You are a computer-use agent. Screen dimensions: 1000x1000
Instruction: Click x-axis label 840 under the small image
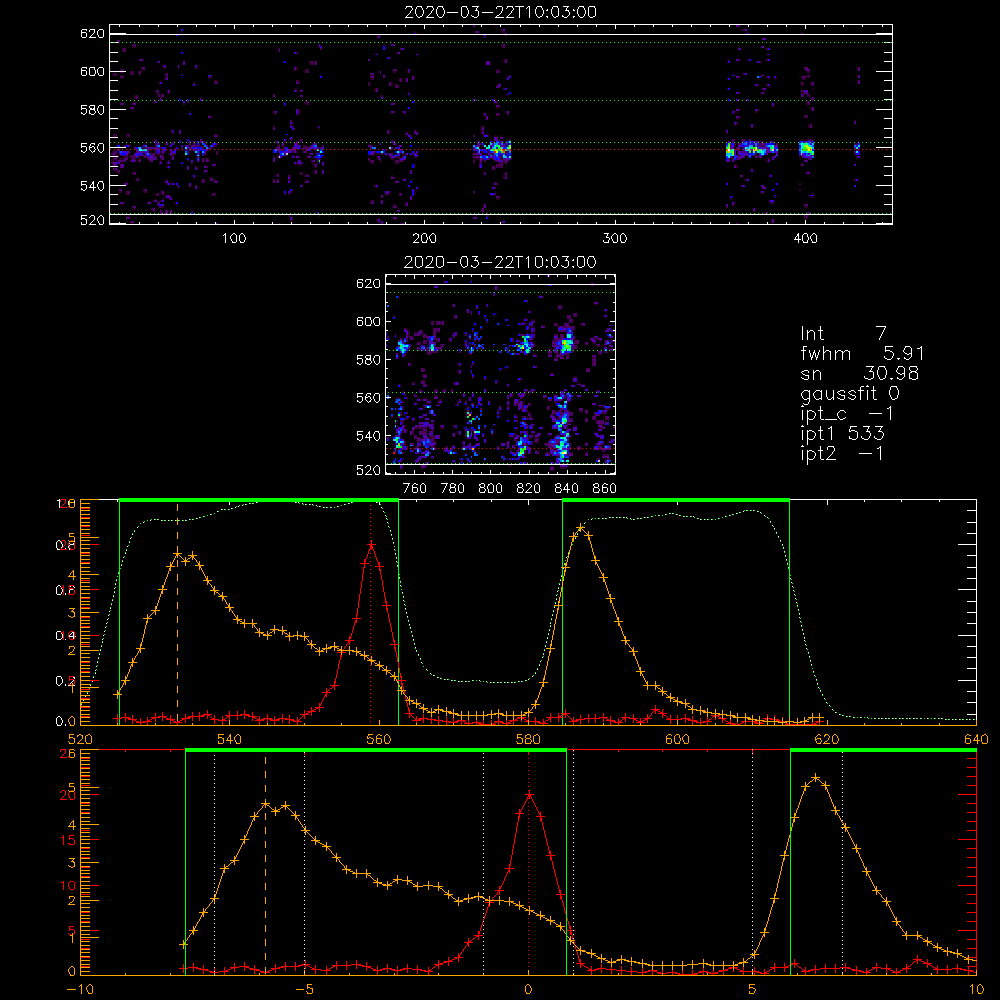pos(566,489)
